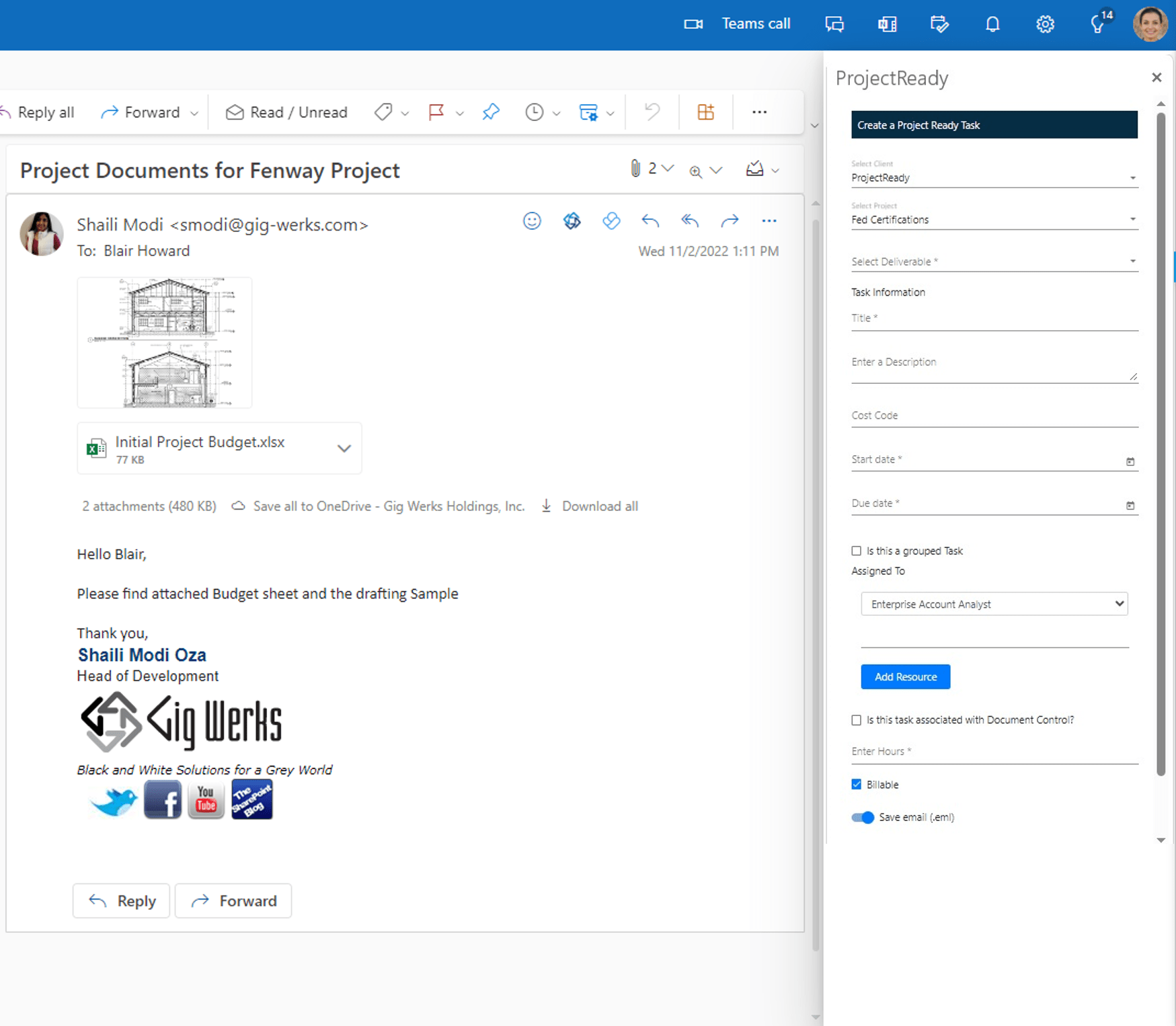This screenshot has height=1026, width=1176.
Task: Open tips lightbulb with badge 14
Action: (x=1100, y=22)
